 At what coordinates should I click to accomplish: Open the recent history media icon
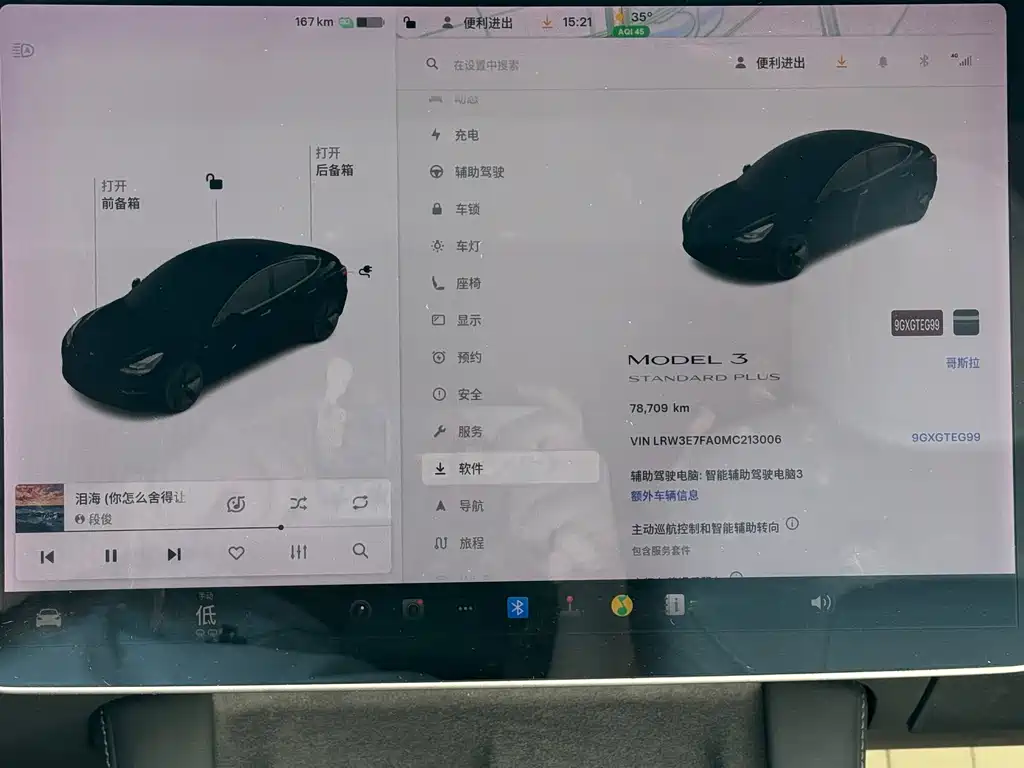pos(236,504)
